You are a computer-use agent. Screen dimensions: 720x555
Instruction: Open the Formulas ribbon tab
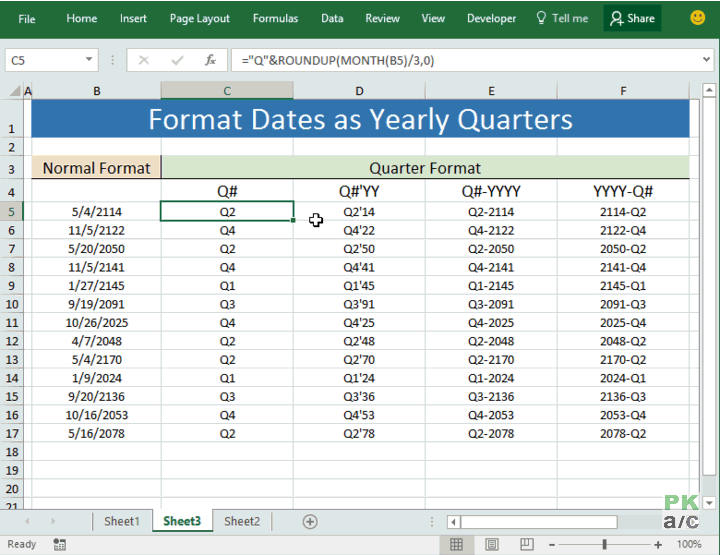(x=275, y=18)
